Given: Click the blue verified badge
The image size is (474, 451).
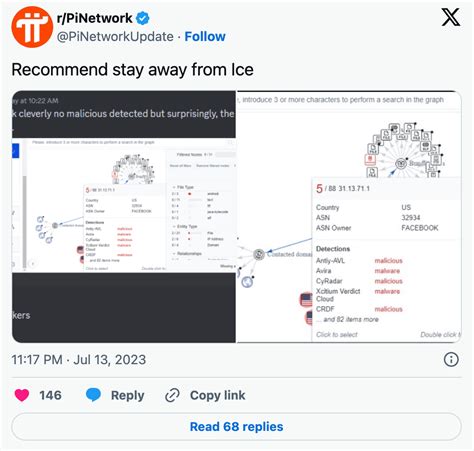Looking at the screenshot, I should pyautogui.click(x=143, y=18).
